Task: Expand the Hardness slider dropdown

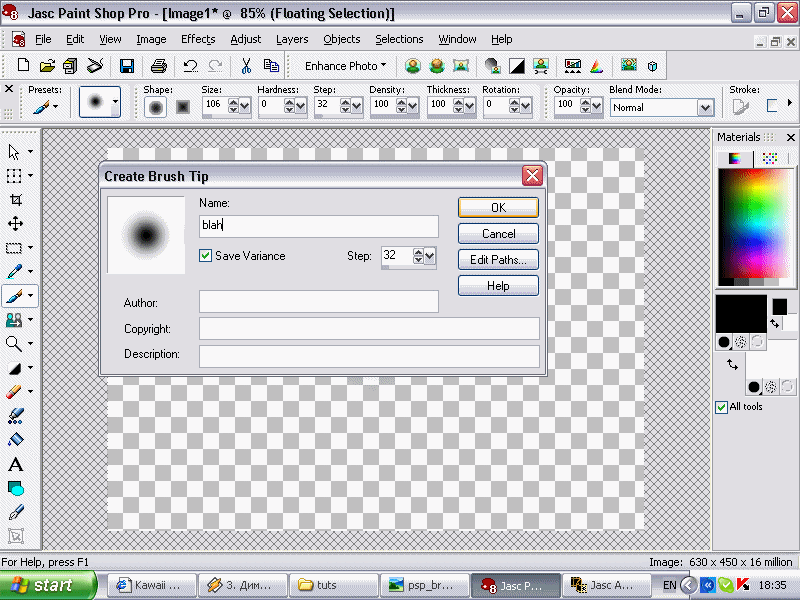Action: point(301,106)
